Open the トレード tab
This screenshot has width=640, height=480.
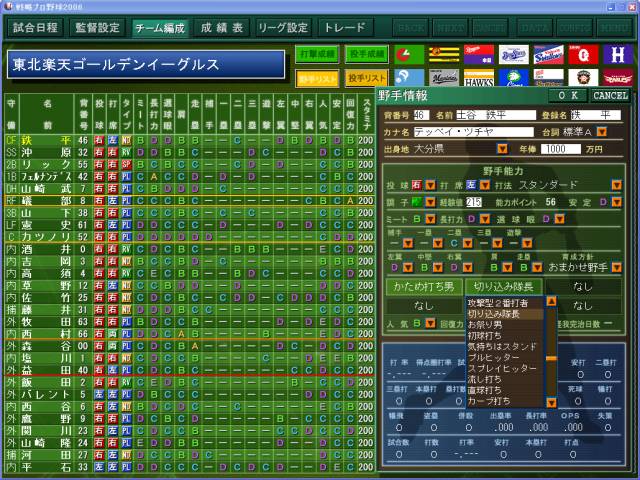coord(345,28)
